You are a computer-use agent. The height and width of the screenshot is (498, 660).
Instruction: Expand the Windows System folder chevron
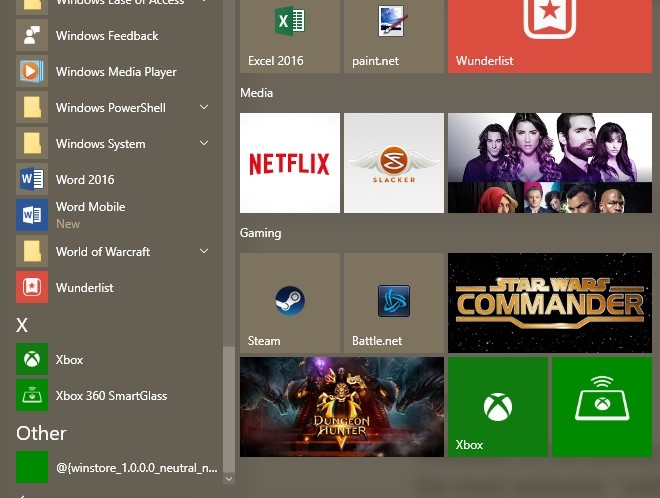tap(204, 143)
